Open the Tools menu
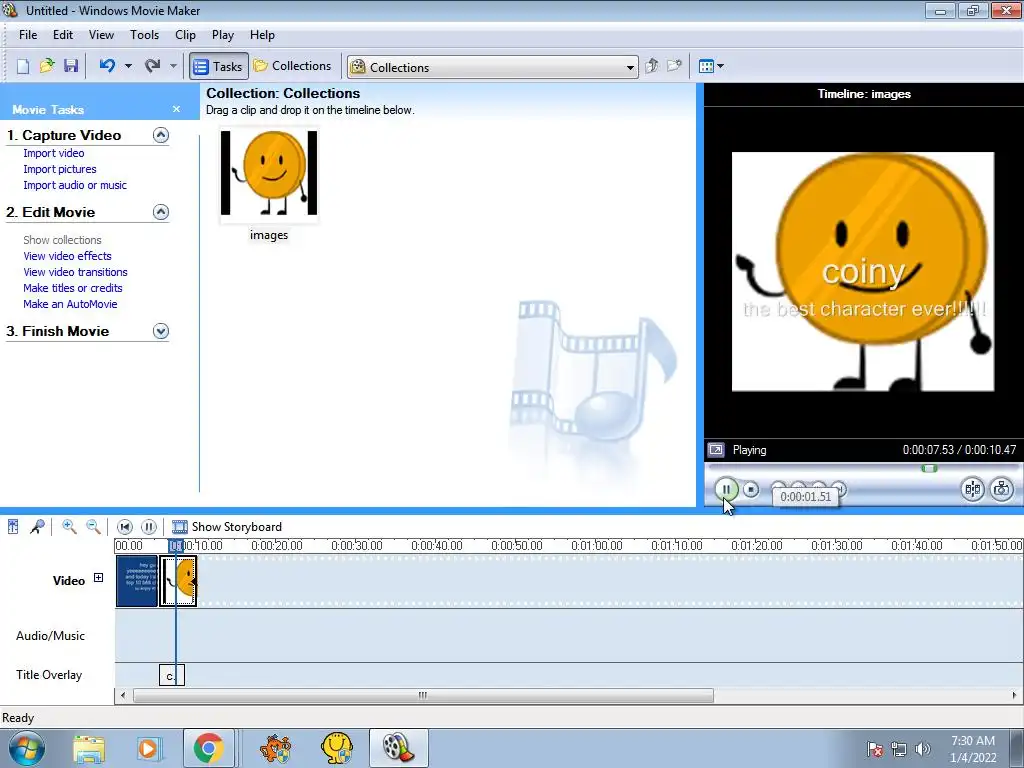This screenshot has width=1024, height=768. pyautogui.click(x=144, y=35)
